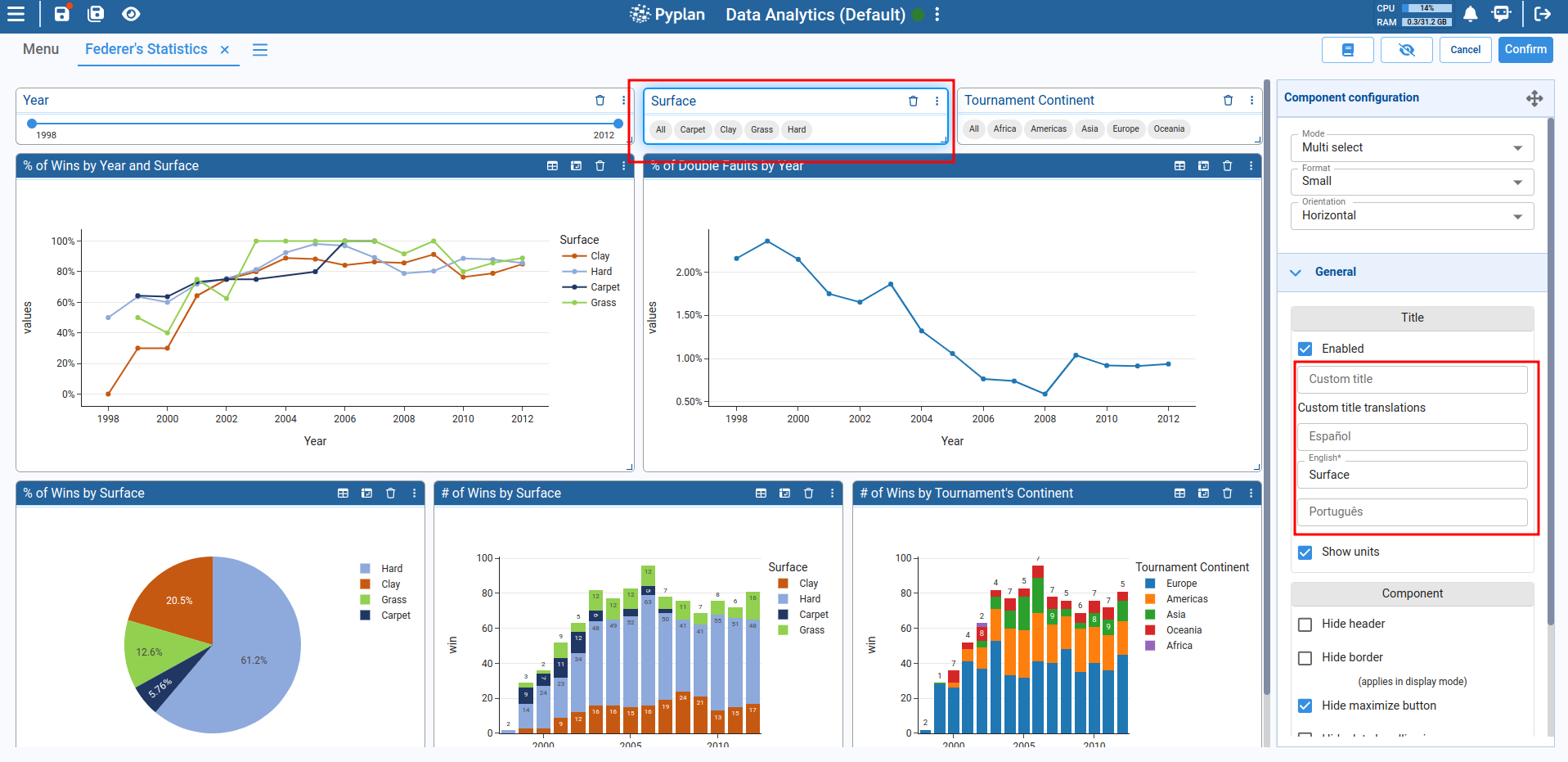Uncheck the Show units checkbox

(1305, 552)
